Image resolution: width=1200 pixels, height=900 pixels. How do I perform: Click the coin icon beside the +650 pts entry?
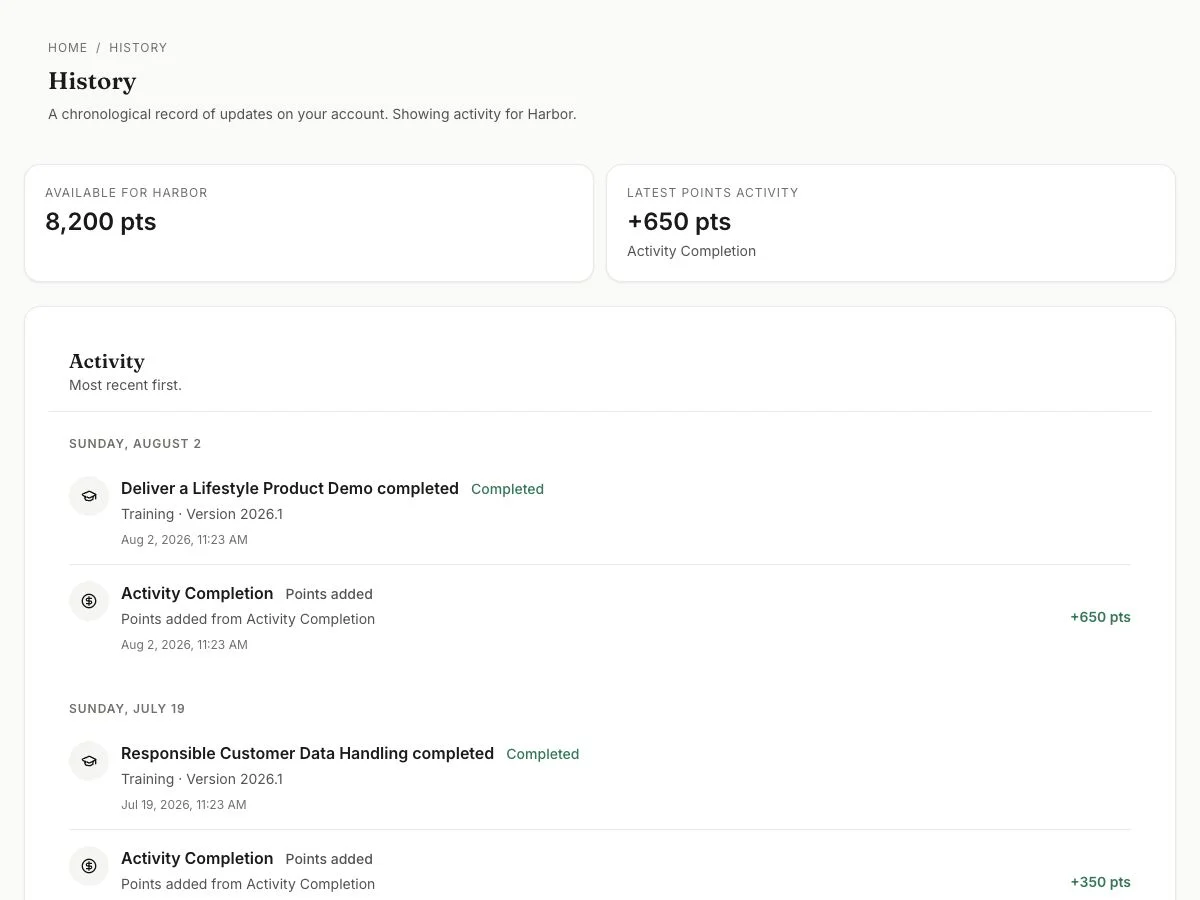click(x=89, y=601)
